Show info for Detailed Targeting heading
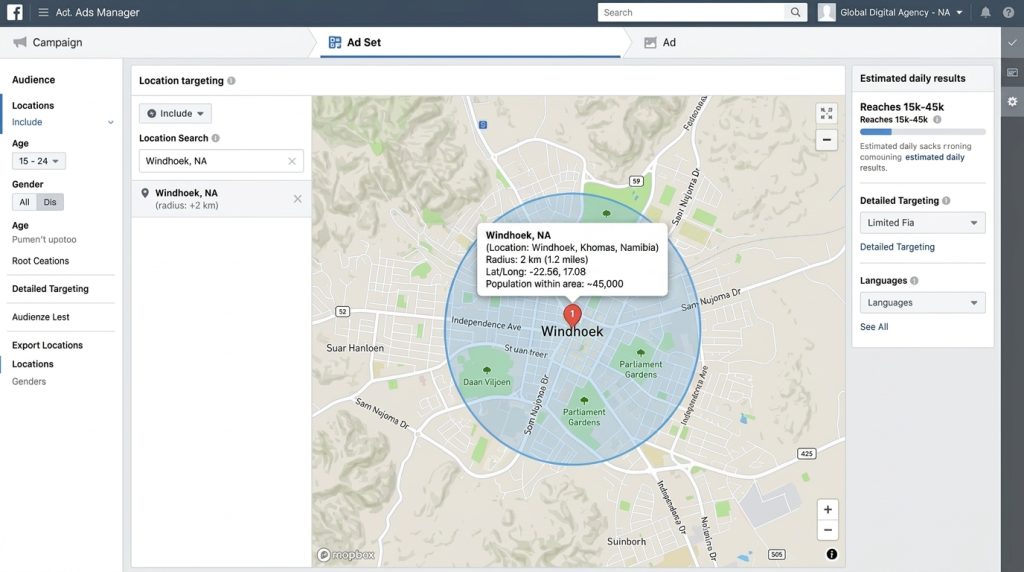This screenshot has height=572, width=1024. tap(946, 200)
